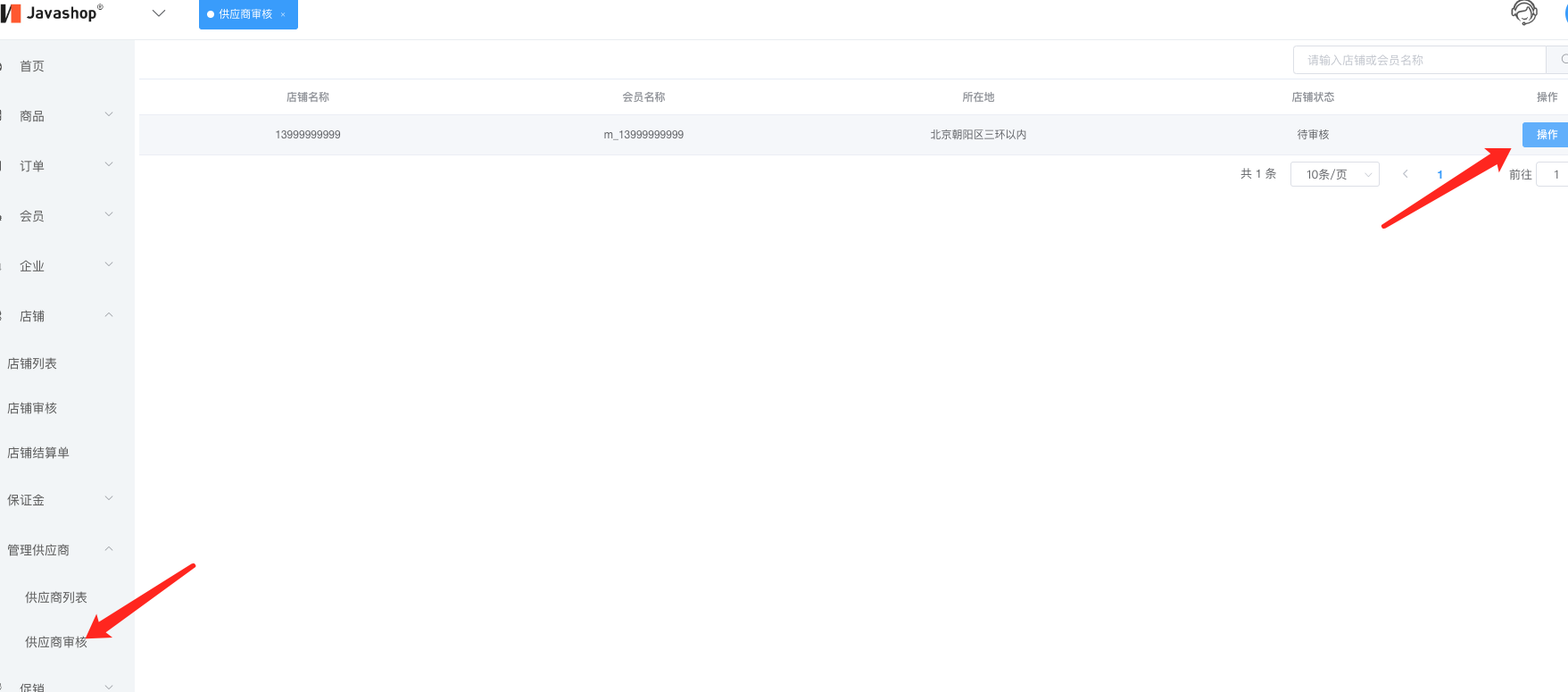Image resolution: width=1568 pixels, height=692 pixels.
Task: Open the 10条/页 page size dropdown
Action: [1335, 174]
